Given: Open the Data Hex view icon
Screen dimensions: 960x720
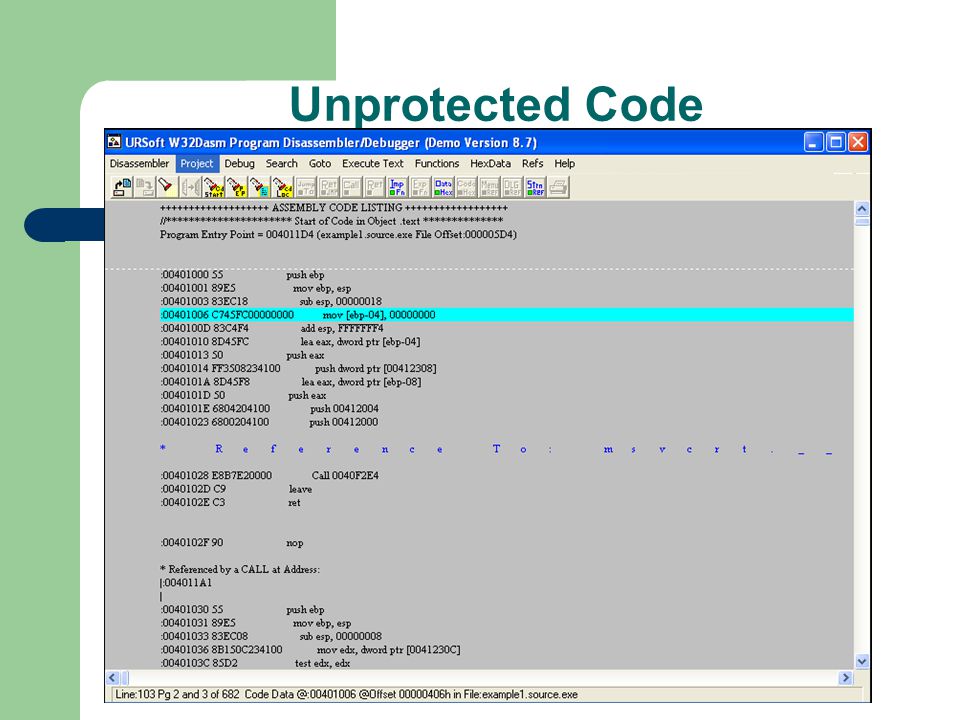Looking at the screenshot, I should click(443, 187).
